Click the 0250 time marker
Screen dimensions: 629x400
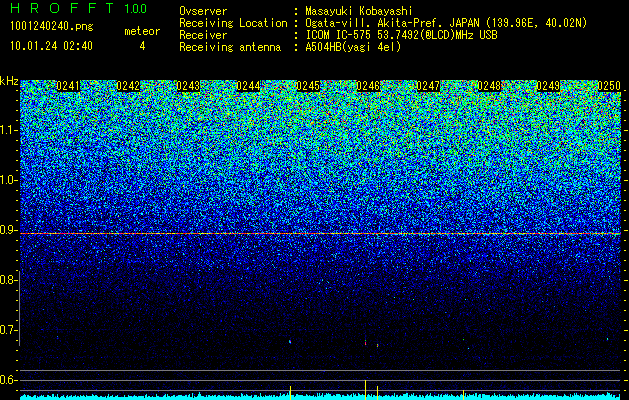[609, 86]
